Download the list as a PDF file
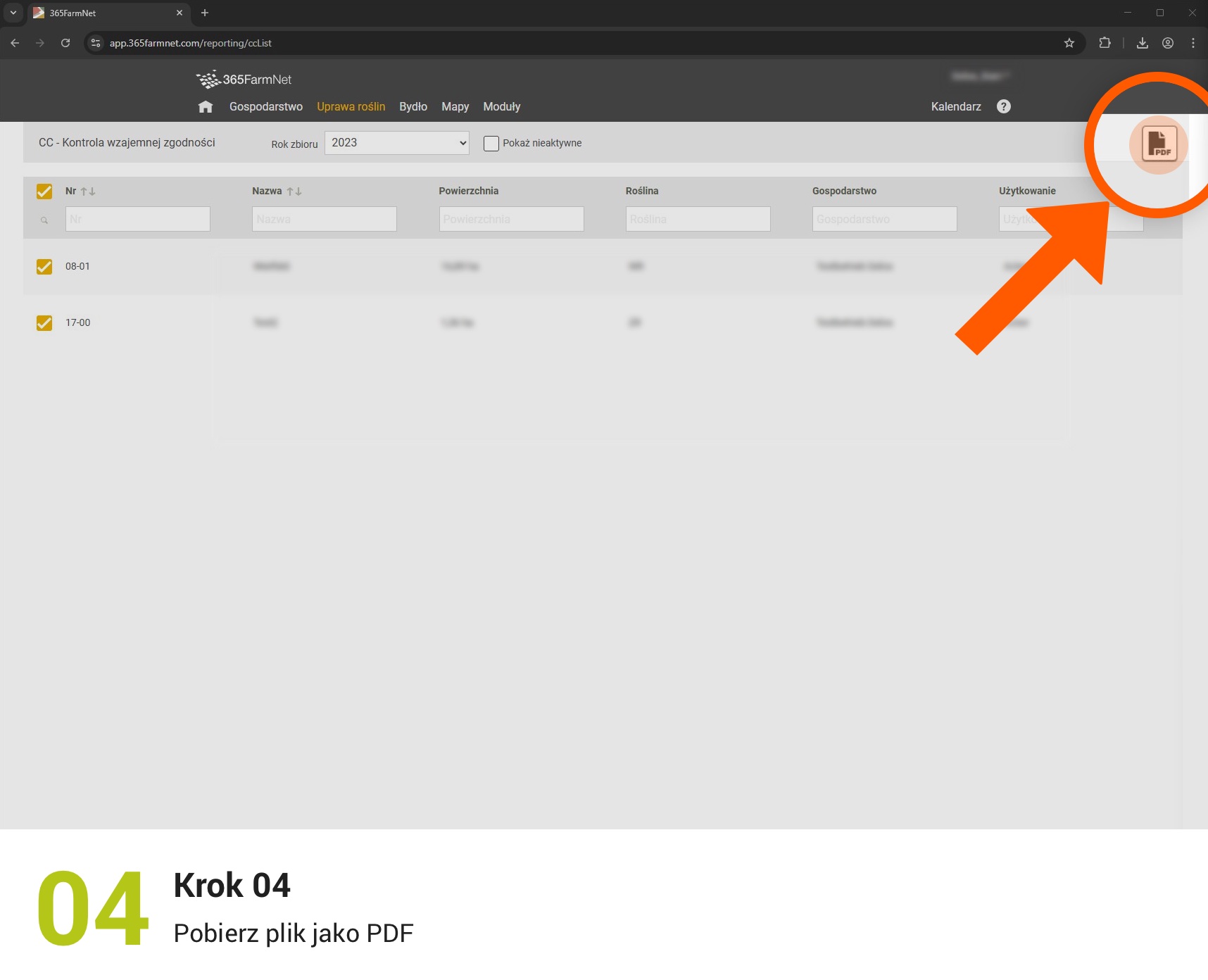The image size is (1208, 980). (1159, 144)
